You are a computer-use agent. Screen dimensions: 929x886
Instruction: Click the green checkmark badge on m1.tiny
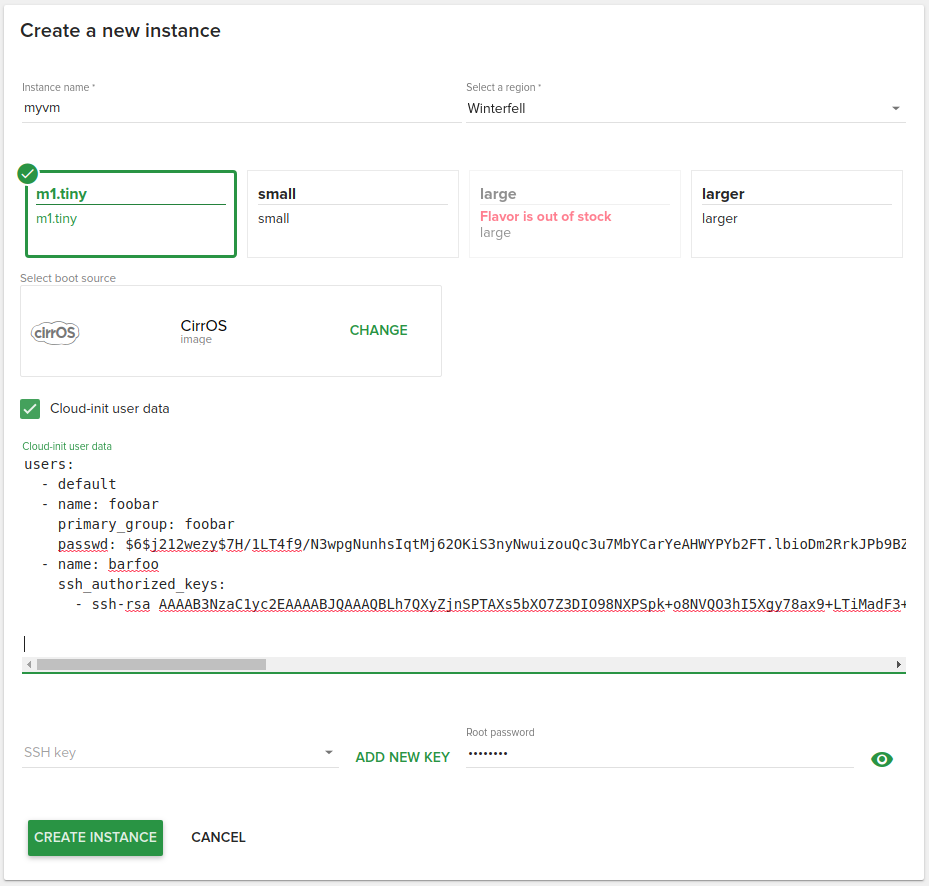(x=28, y=174)
